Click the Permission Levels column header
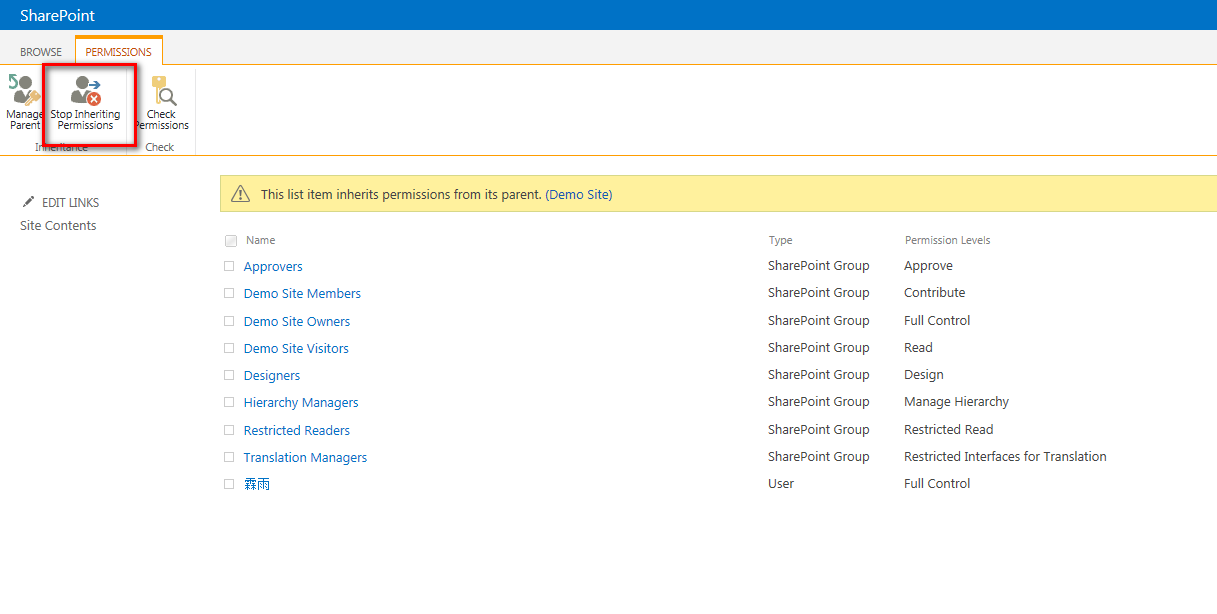The width and height of the screenshot is (1217, 614). (x=947, y=240)
